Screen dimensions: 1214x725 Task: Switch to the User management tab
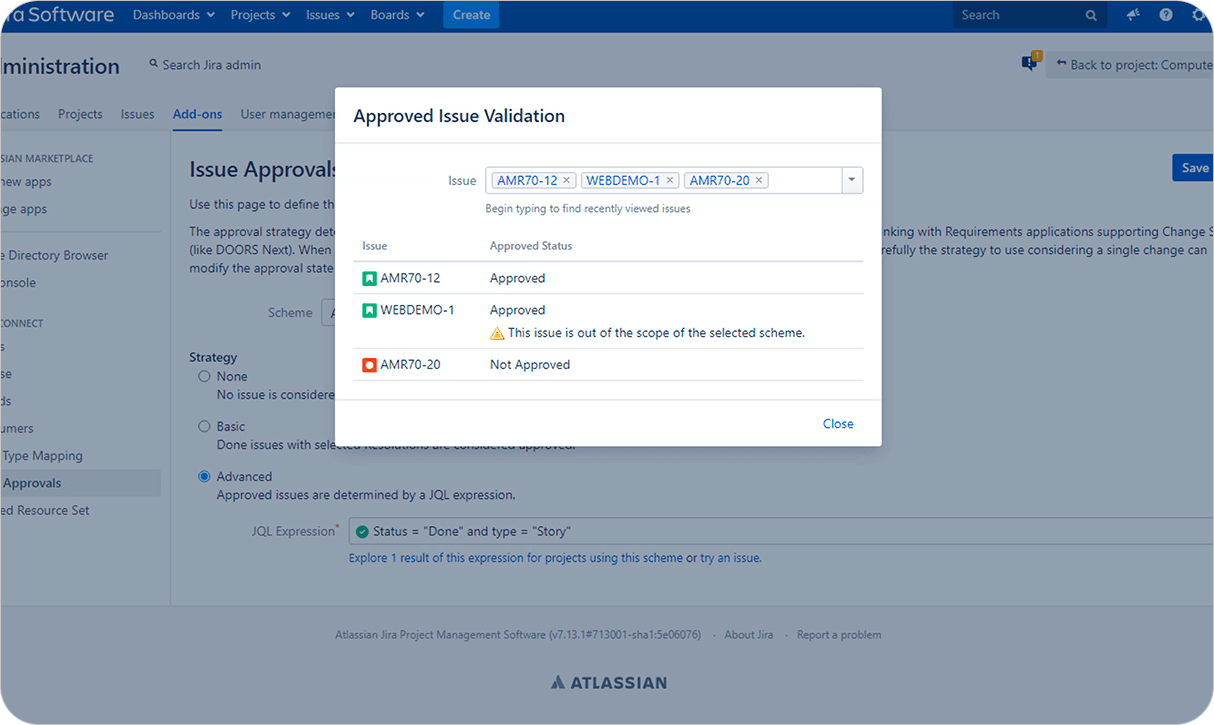pyautogui.click(x=288, y=114)
